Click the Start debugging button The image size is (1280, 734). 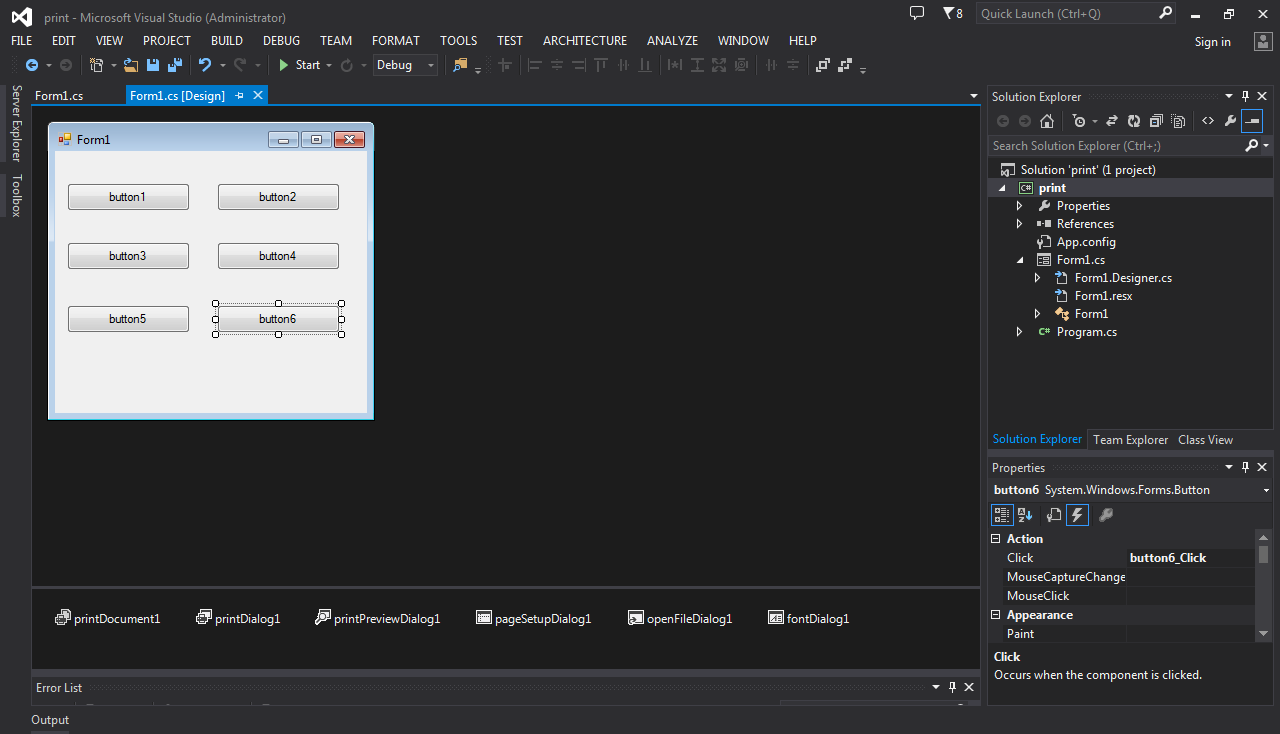pyautogui.click(x=299, y=65)
